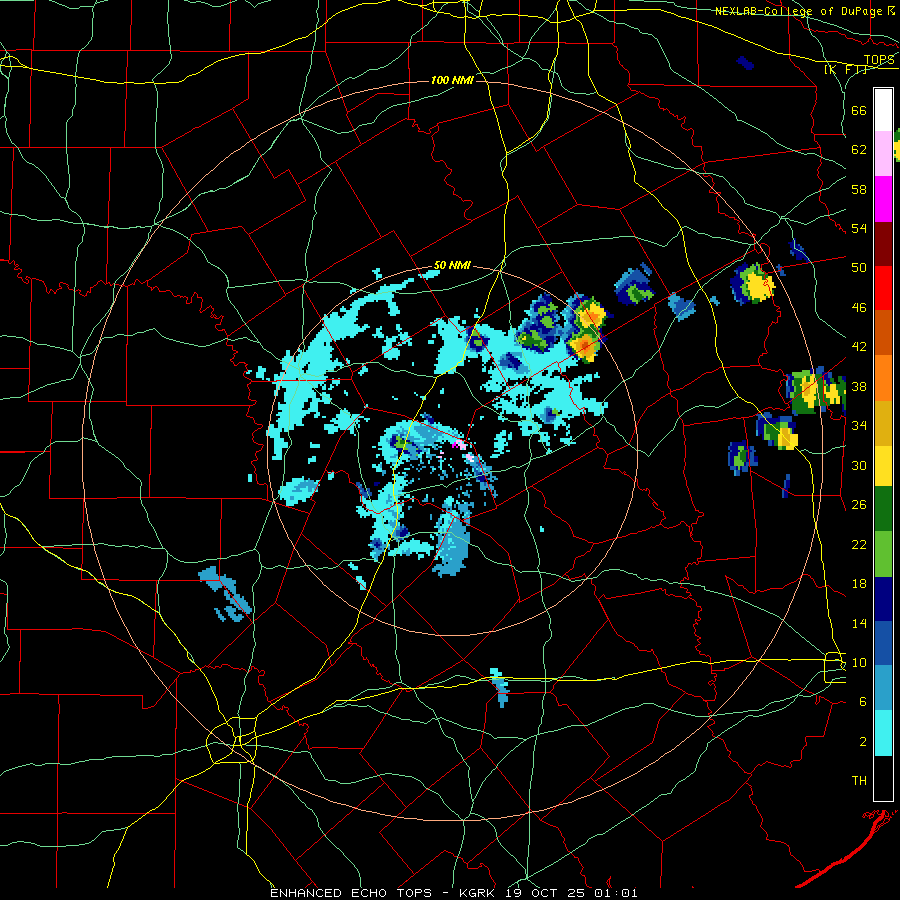900x900 pixels.
Task: Click the white swatch in the tops legend
Action: click(883, 110)
